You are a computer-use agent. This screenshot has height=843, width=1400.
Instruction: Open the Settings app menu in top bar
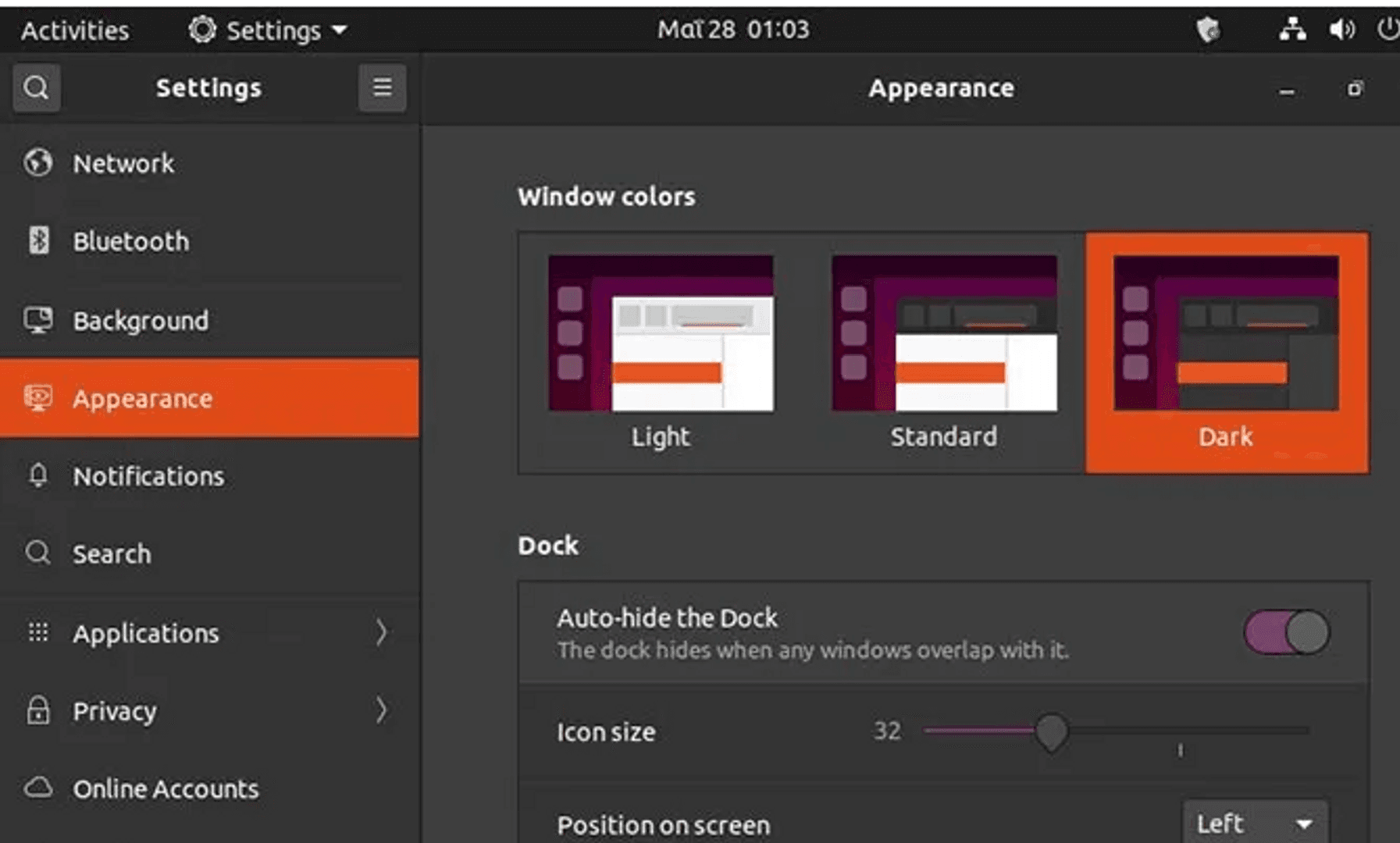(267, 30)
